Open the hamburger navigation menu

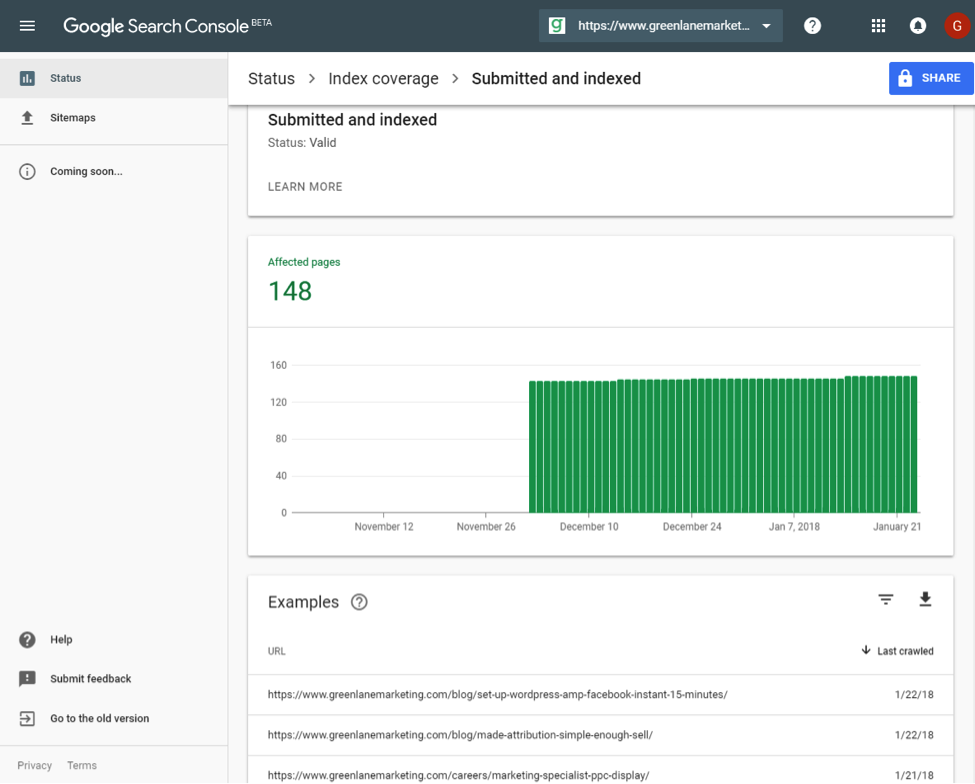pyautogui.click(x=27, y=26)
